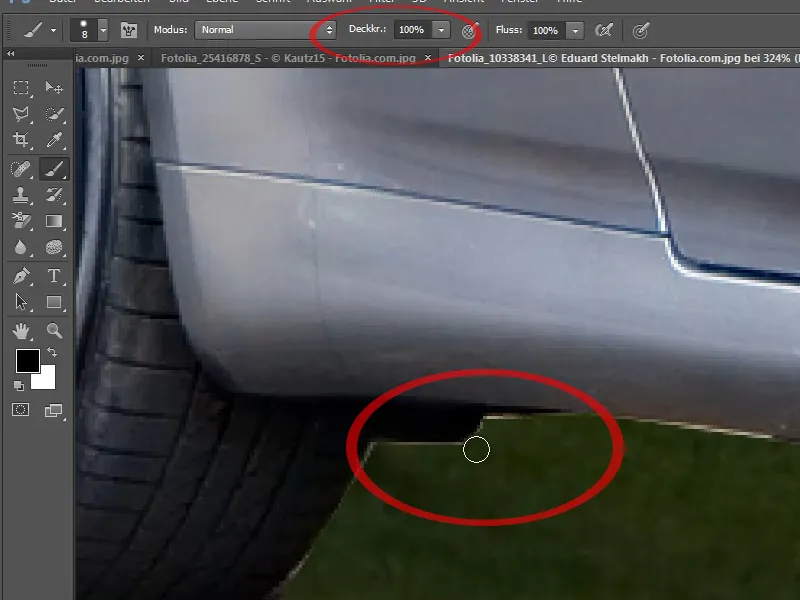Select the Hand tool
Image resolution: width=800 pixels, height=600 pixels.
21,331
